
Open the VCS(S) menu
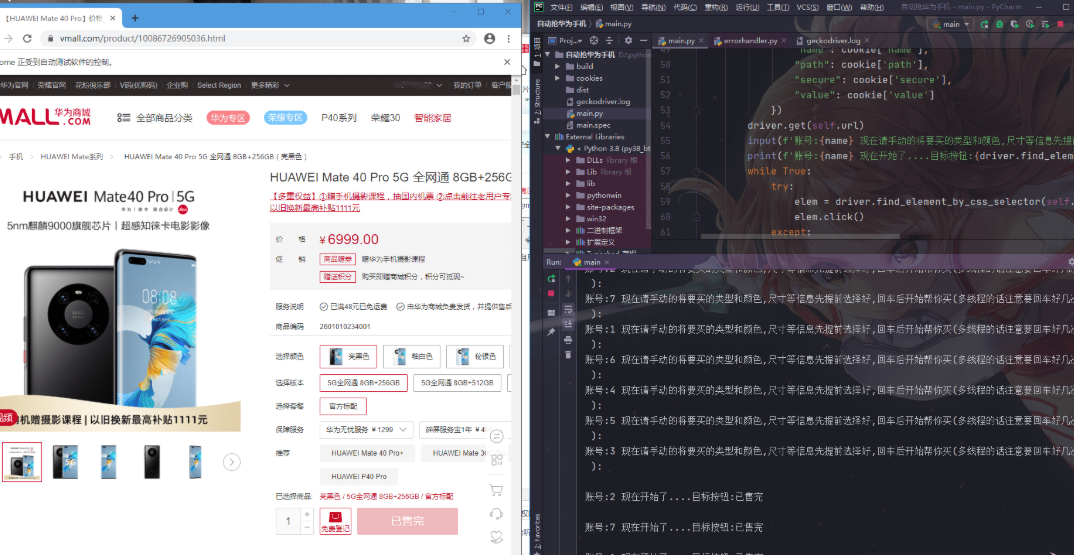click(807, 7)
